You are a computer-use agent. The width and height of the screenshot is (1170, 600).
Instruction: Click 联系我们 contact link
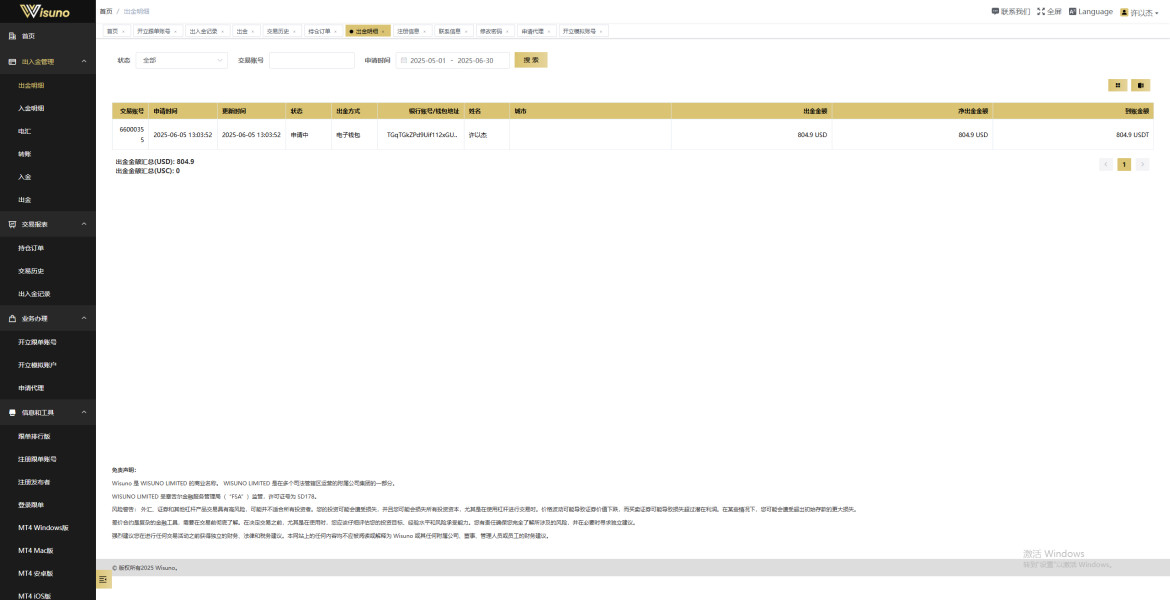(x=1015, y=11)
